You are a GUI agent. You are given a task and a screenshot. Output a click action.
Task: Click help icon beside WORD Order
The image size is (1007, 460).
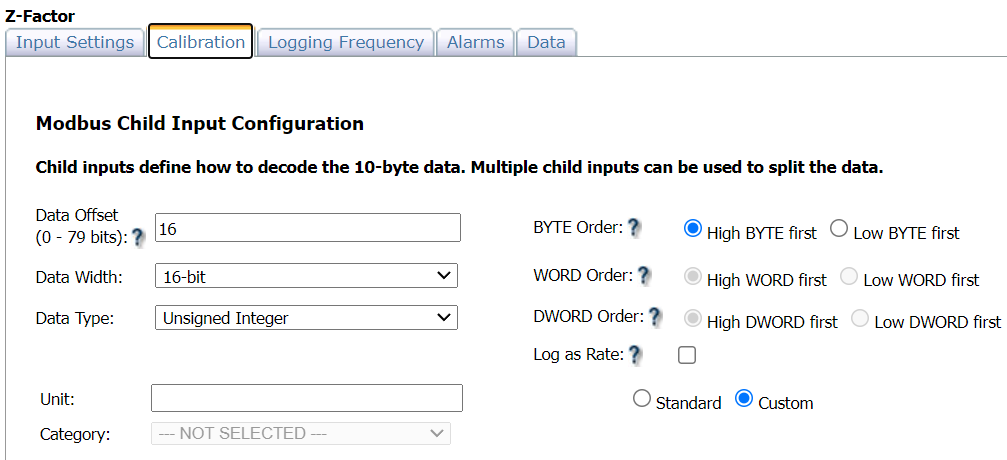click(x=645, y=274)
